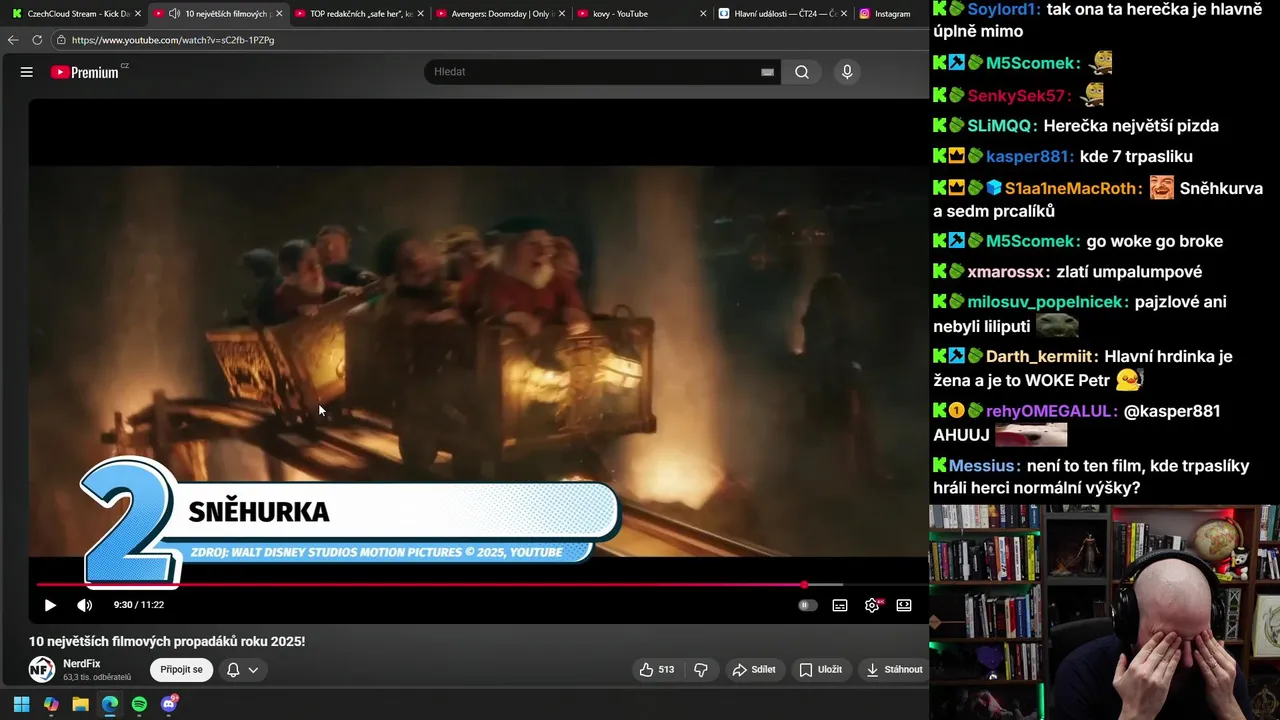
Task: Save the video with Uložit
Action: [821, 670]
